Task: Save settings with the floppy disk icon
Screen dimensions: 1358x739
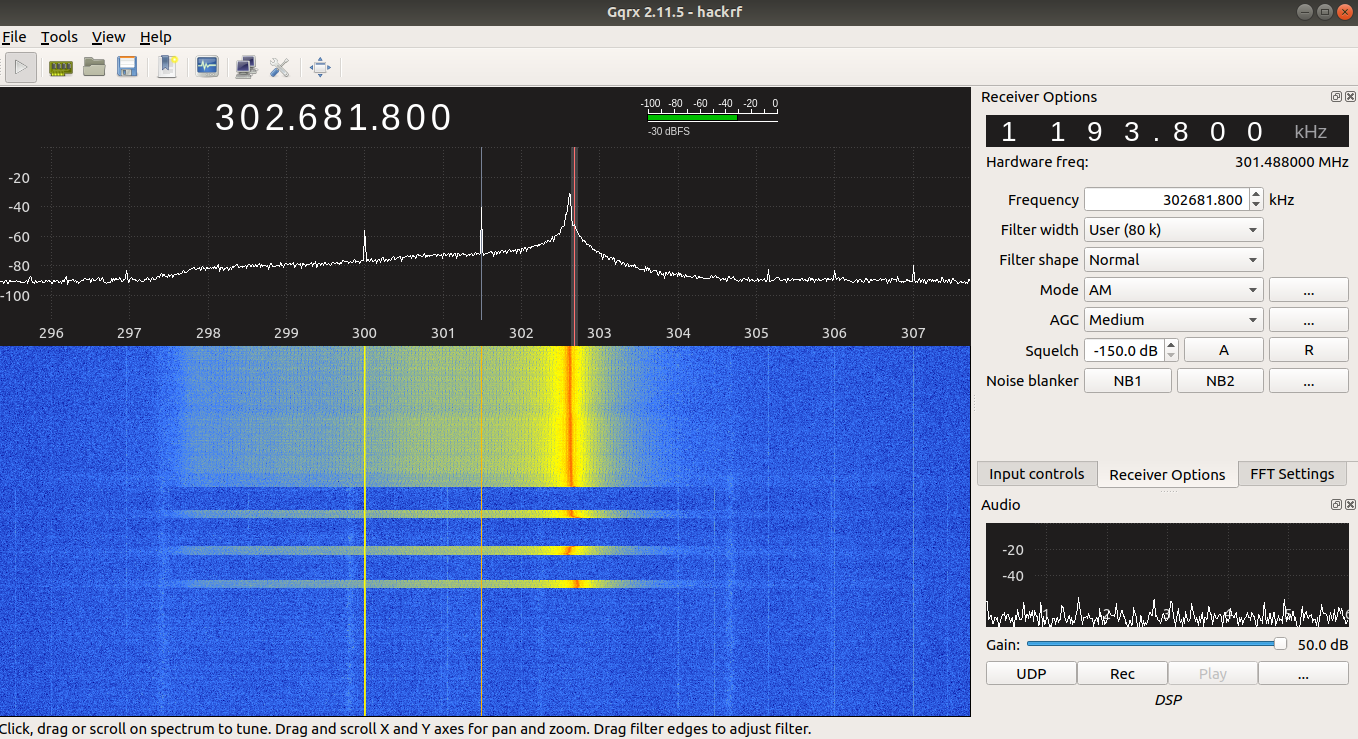Action: pos(127,67)
